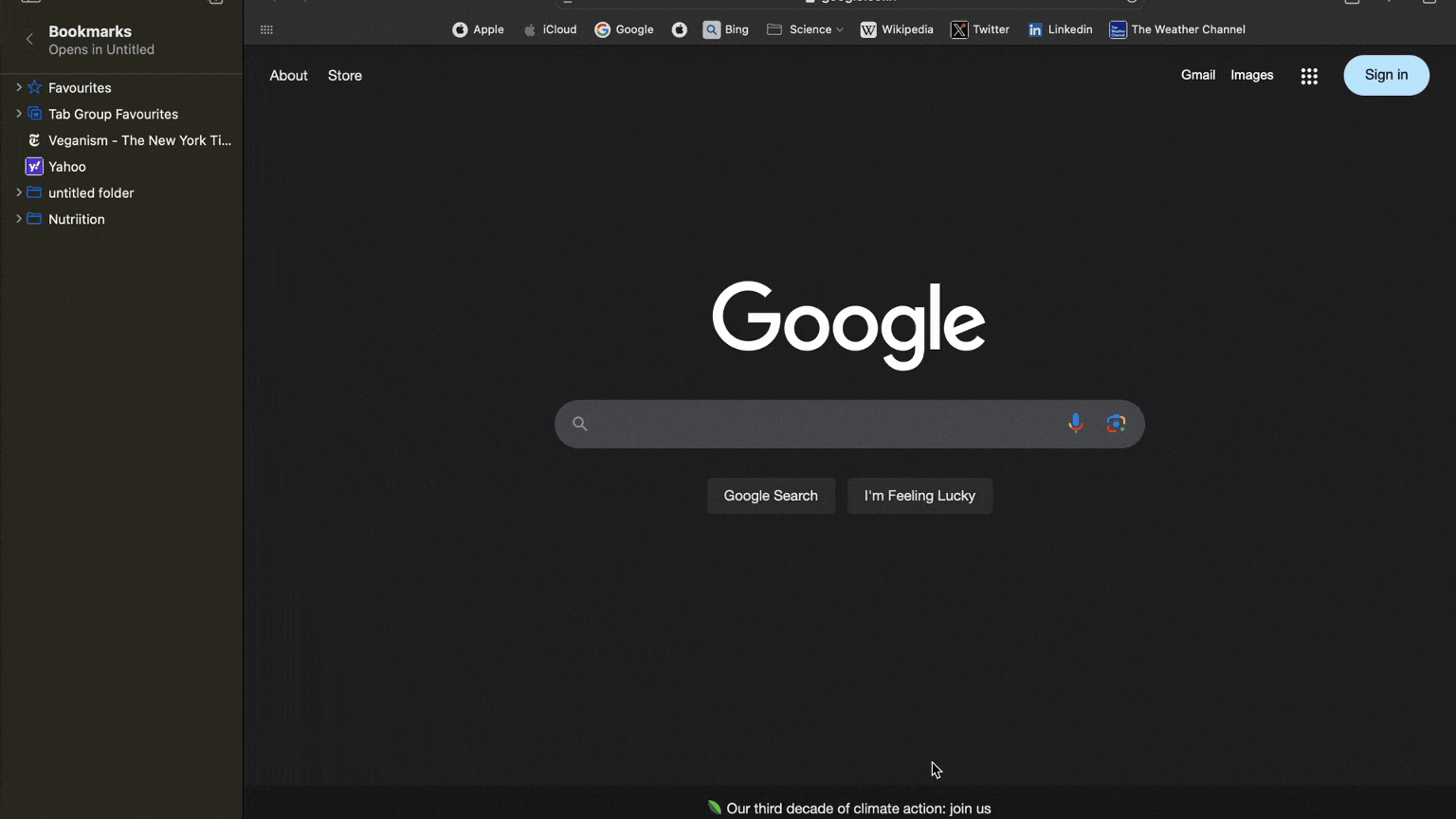Open the Veganism New York Times bookmark
Image resolution: width=1456 pixels, height=819 pixels.
tap(121, 140)
